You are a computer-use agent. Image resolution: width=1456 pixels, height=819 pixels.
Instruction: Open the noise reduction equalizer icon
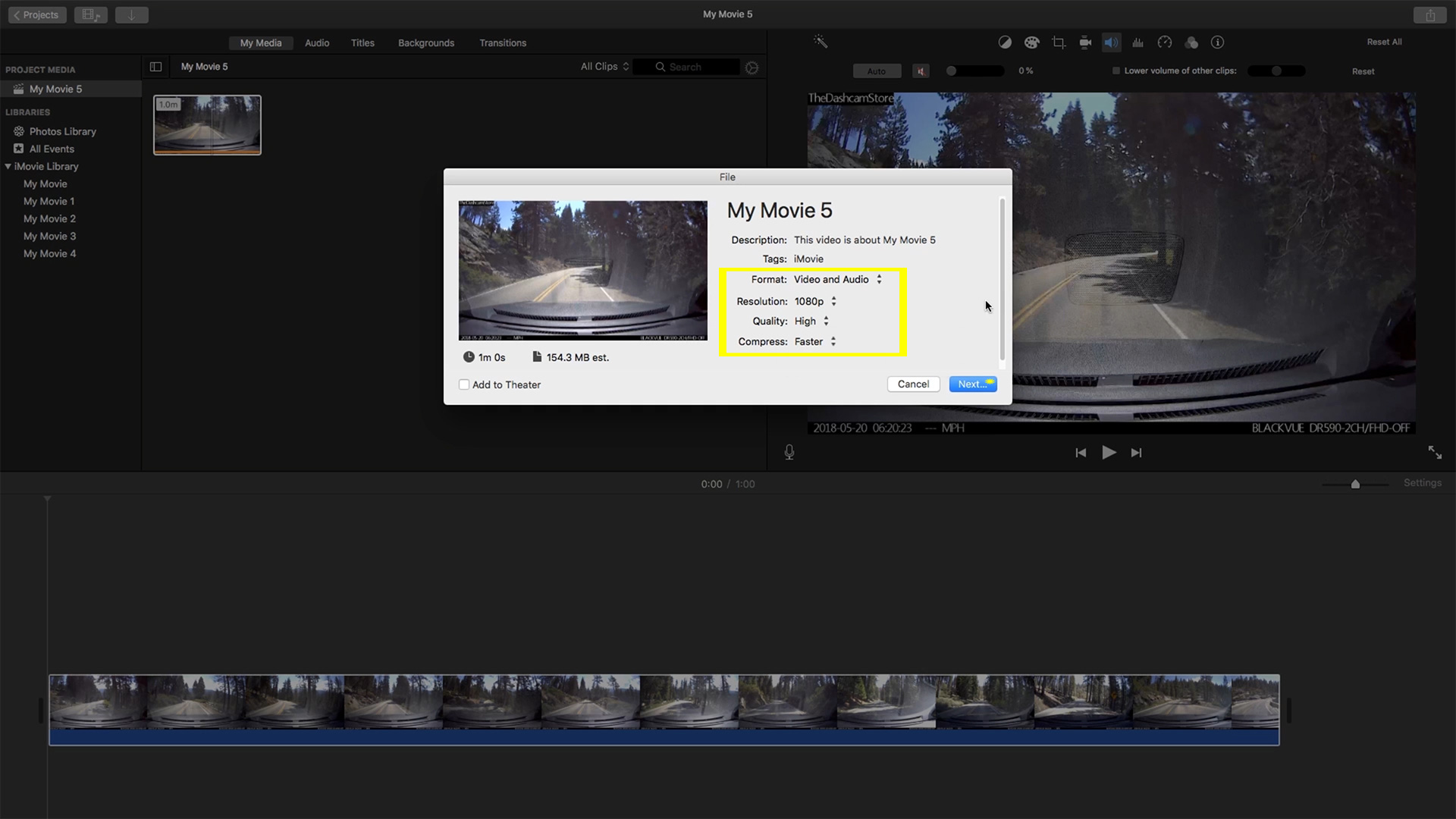coord(1137,42)
